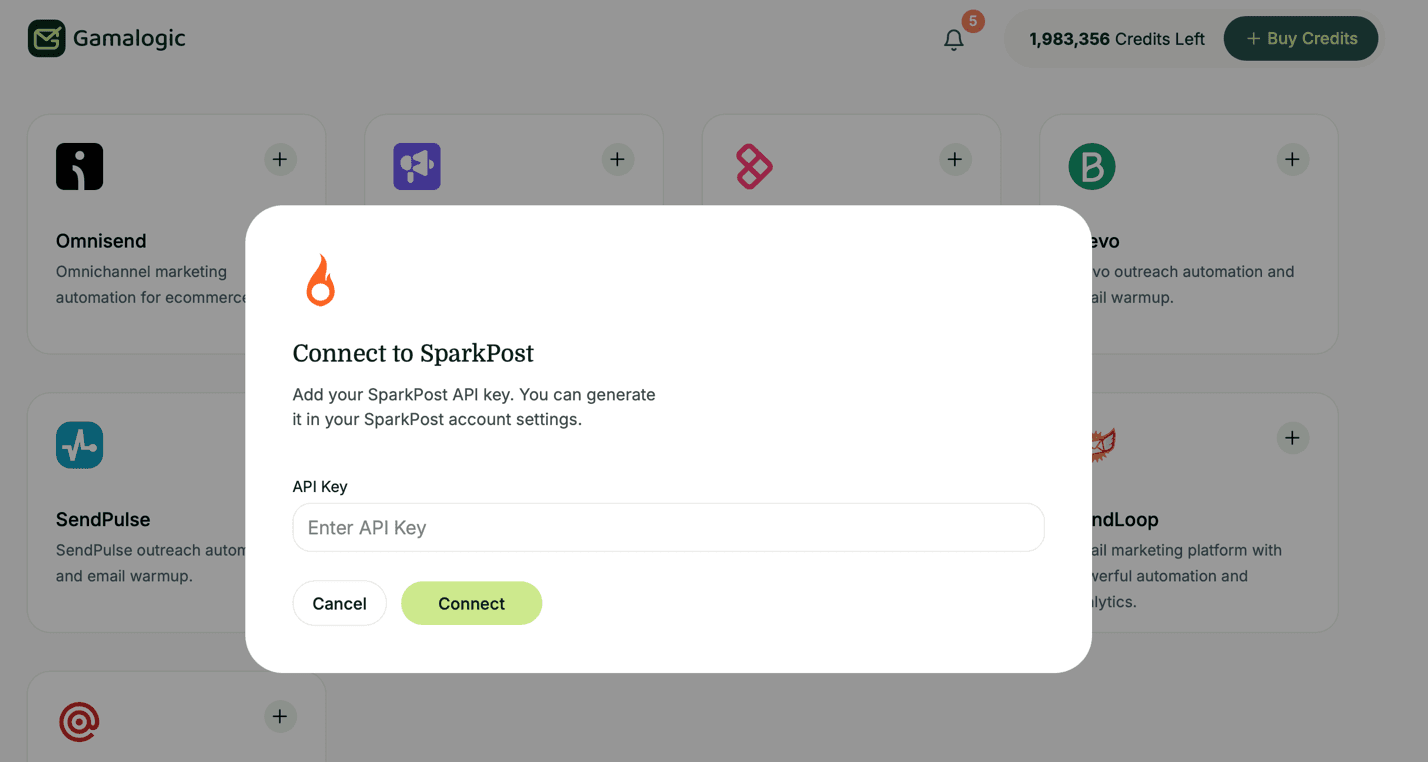Select the red at-sign integration icon
Viewport: 1428px width, 762px height.
click(79, 721)
